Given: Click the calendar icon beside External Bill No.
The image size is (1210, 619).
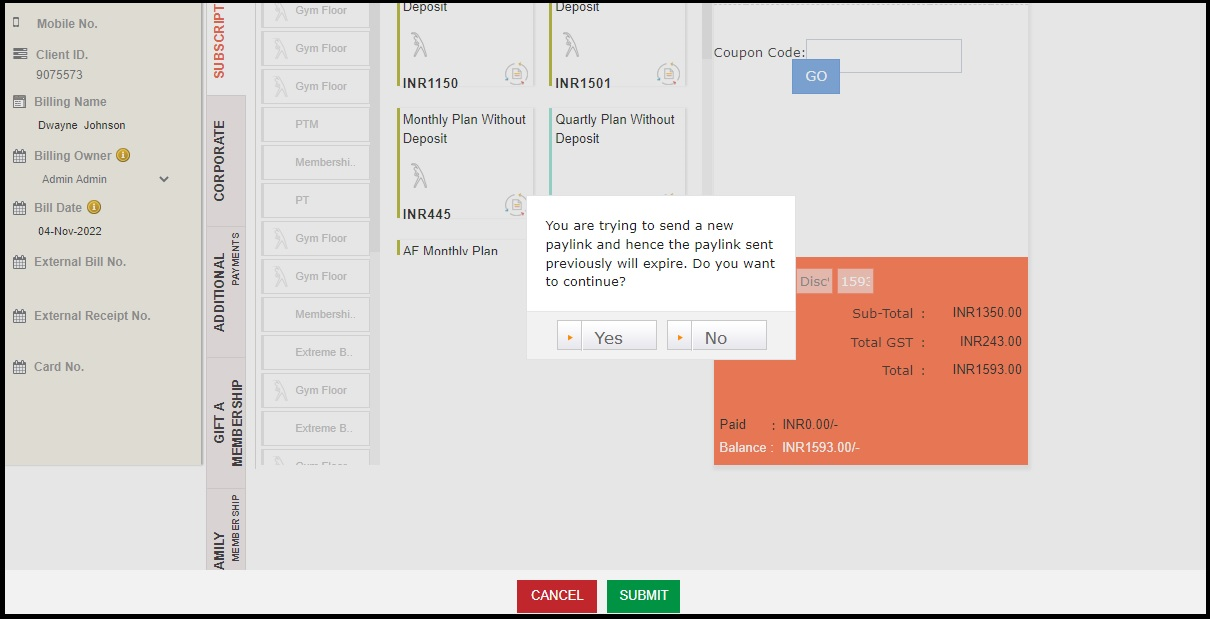Looking at the screenshot, I should (19, 262).
